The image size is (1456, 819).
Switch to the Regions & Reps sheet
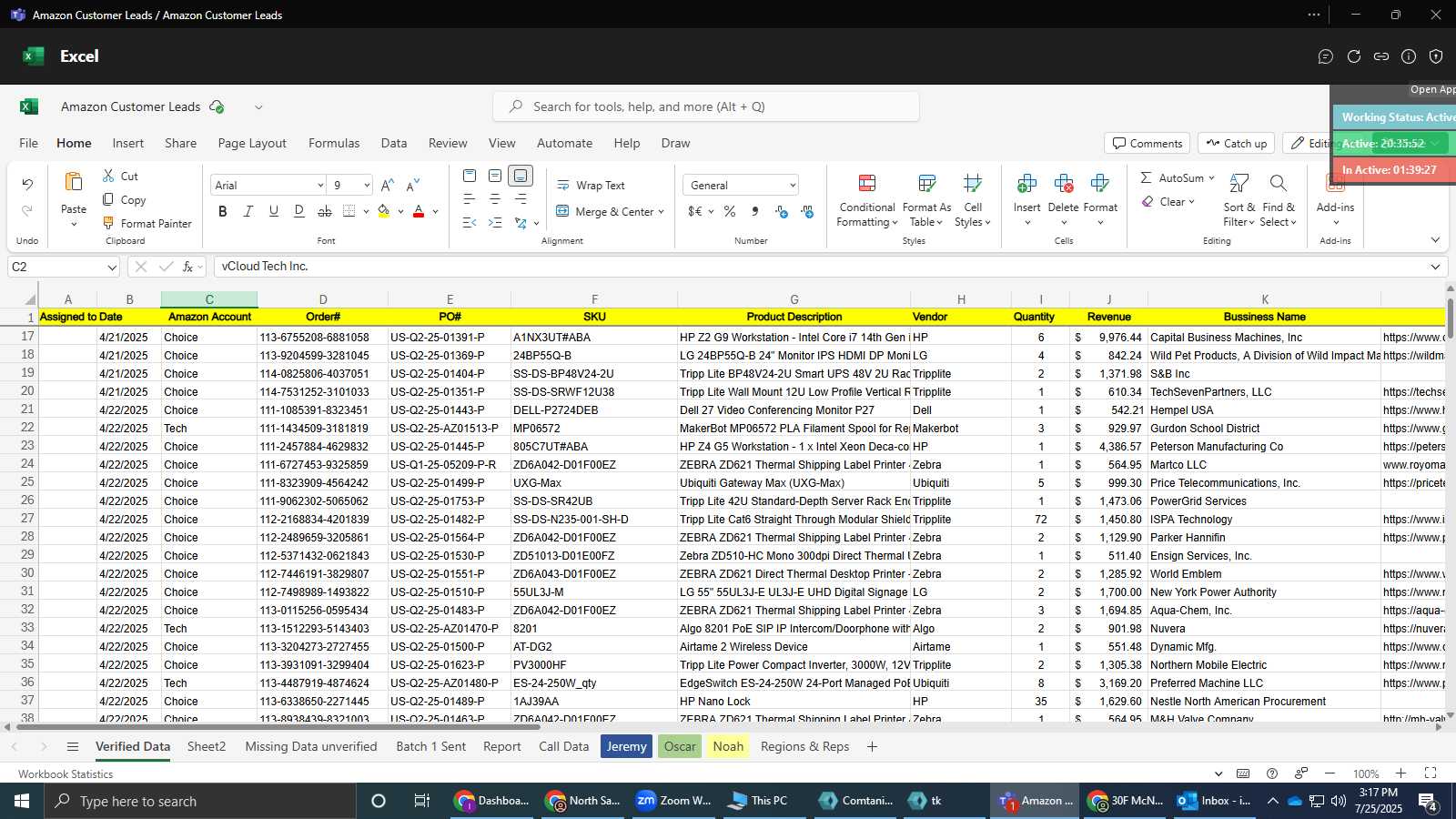coord(805,746)
